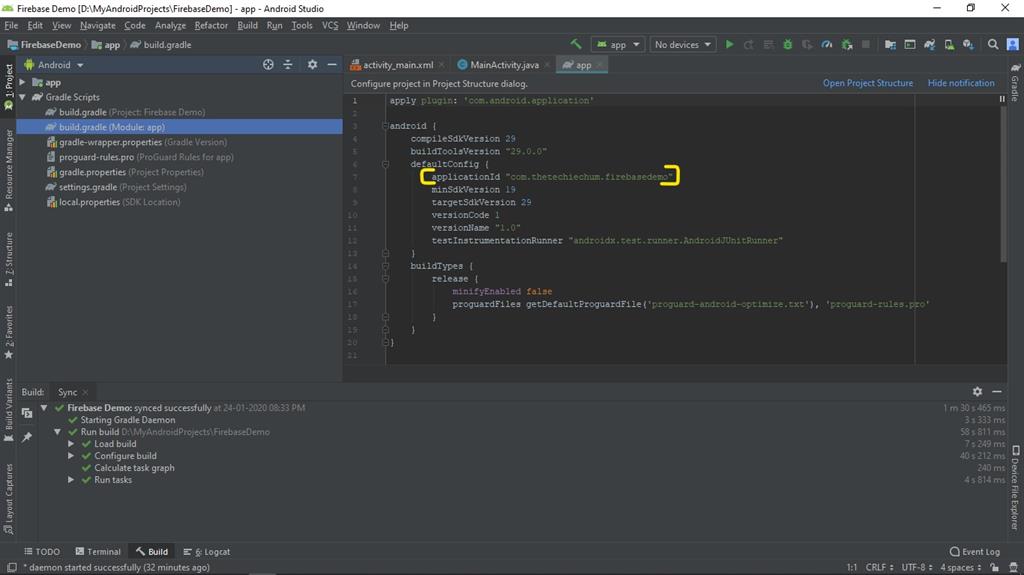Click the Profile app gauge icon

827,44
